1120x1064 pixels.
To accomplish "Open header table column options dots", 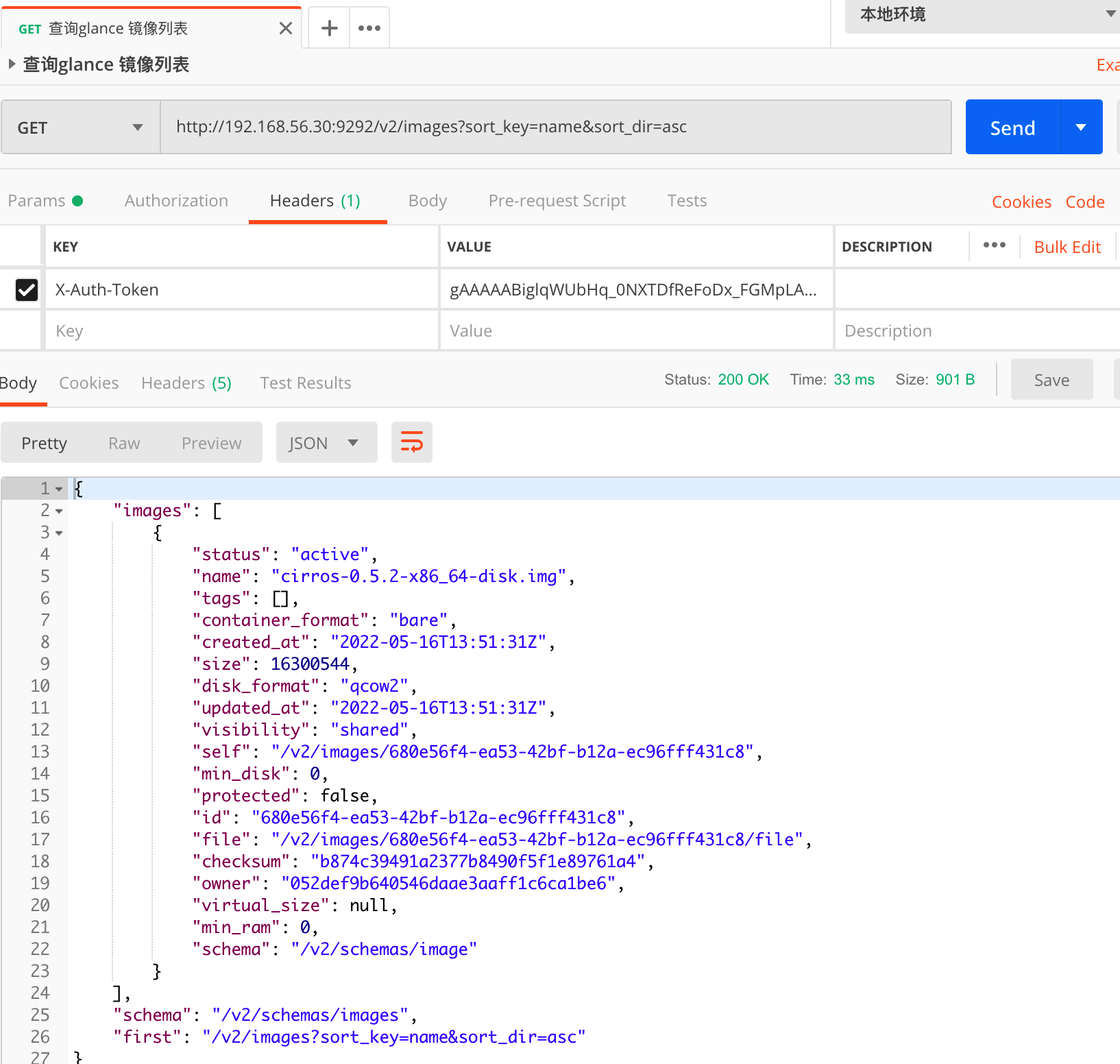I will click(x=995, y=245).
